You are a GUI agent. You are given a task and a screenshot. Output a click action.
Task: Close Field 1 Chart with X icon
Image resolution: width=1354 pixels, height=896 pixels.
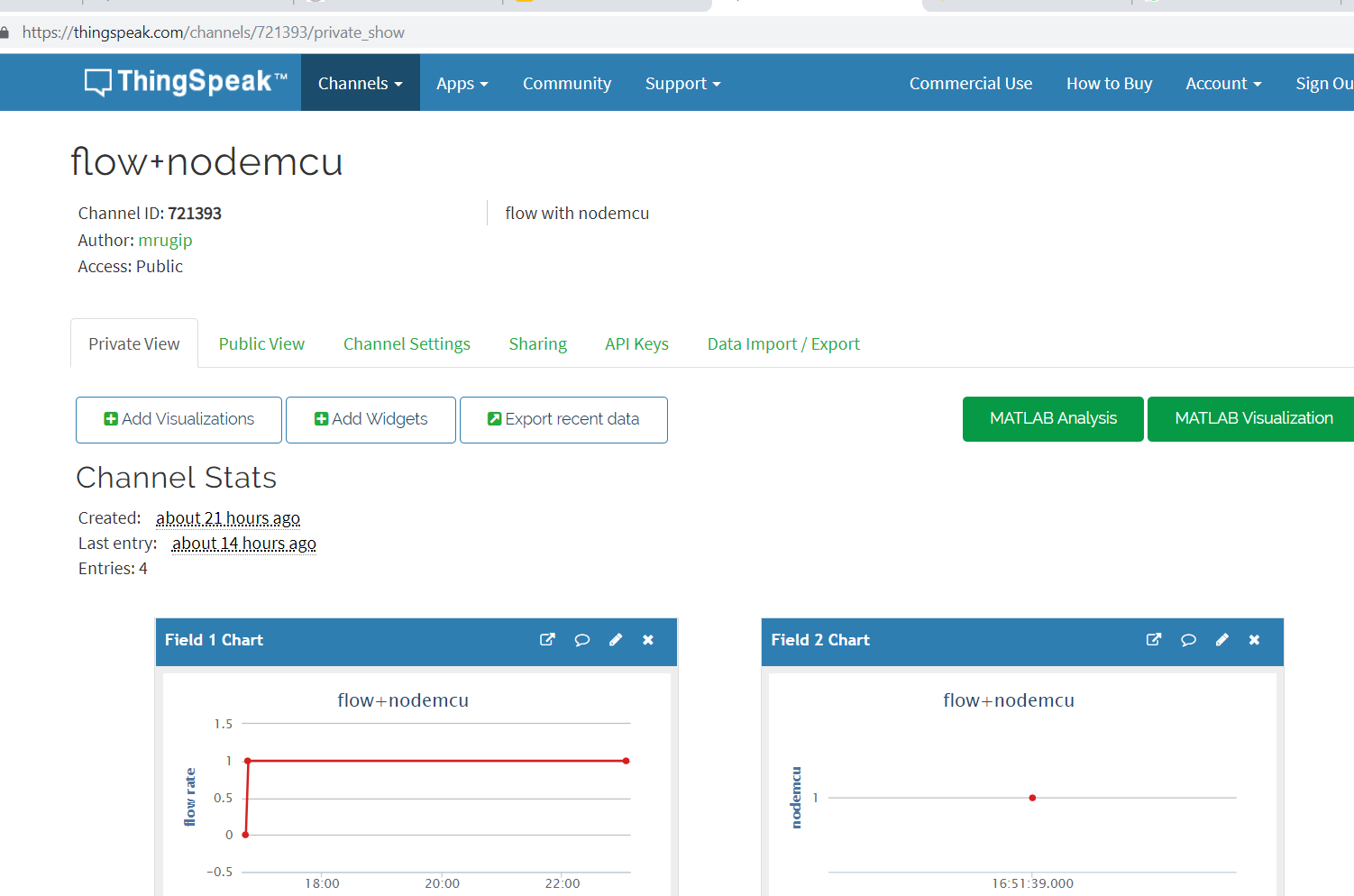click(x=648, y=640)
